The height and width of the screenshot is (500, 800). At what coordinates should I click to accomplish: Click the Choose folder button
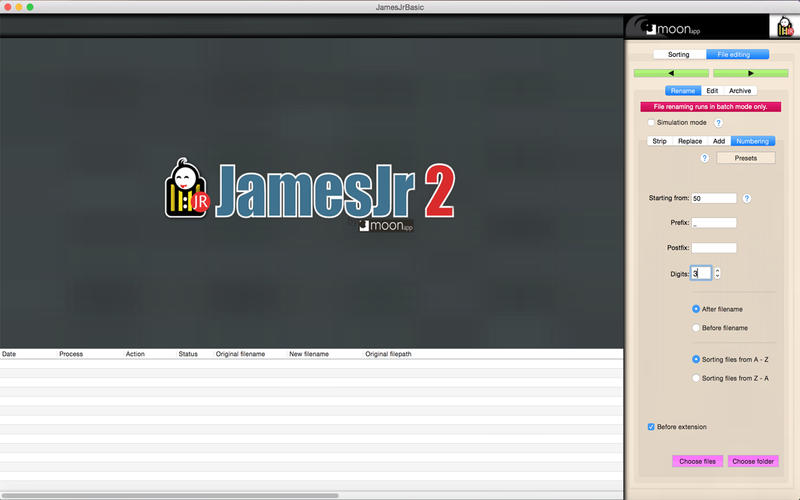tap(753, 461)
